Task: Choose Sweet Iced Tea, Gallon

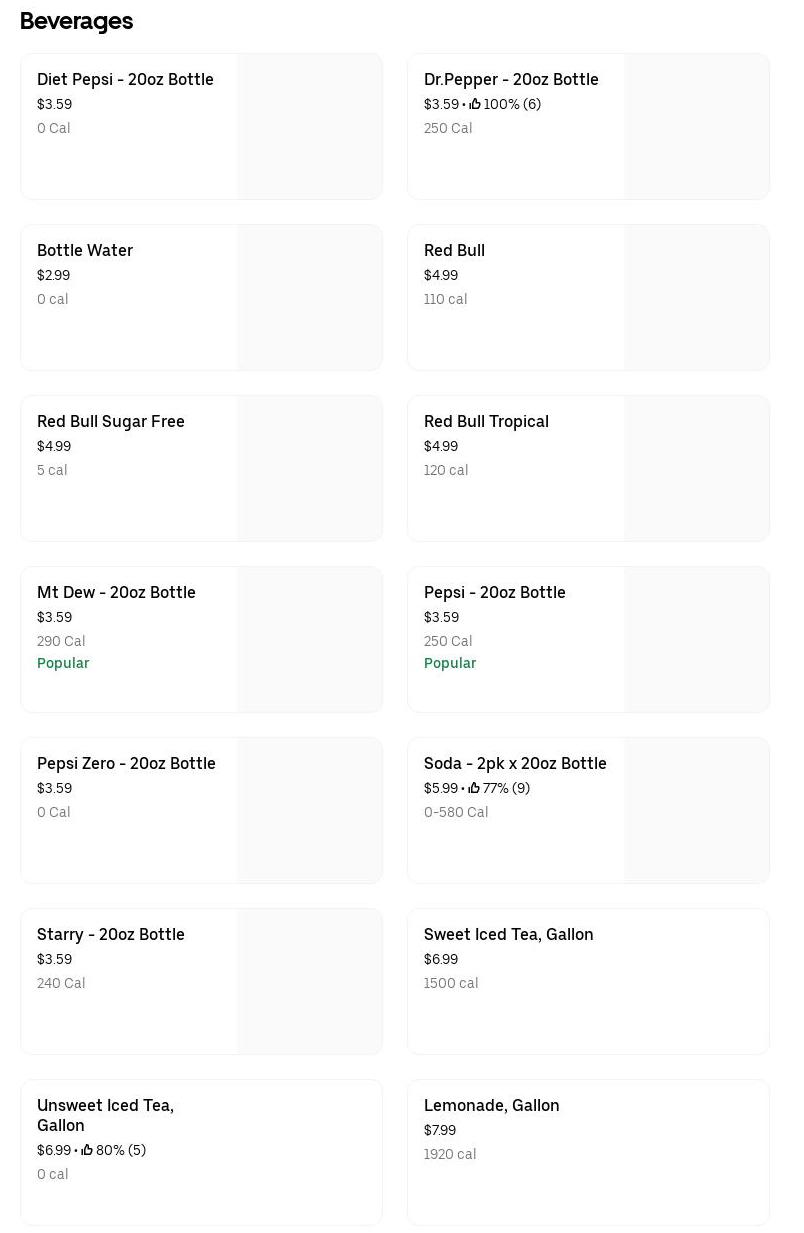Action: click(508, 935)
